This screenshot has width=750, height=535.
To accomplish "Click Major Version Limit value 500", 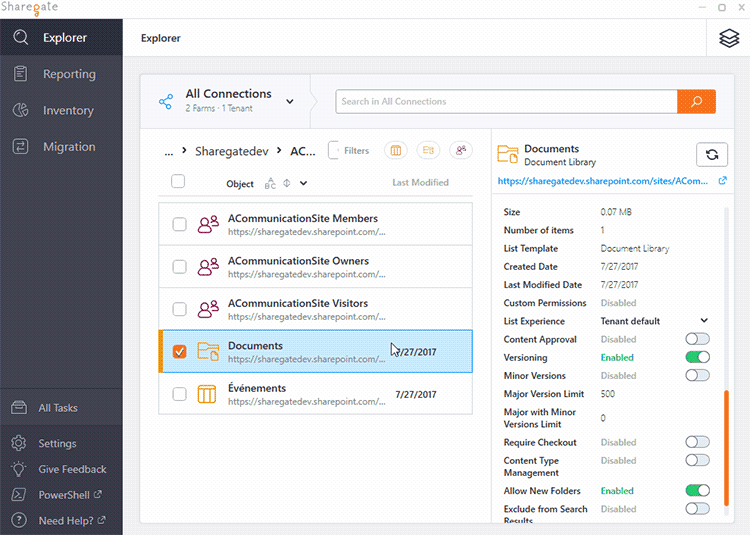I will point(607,394).
